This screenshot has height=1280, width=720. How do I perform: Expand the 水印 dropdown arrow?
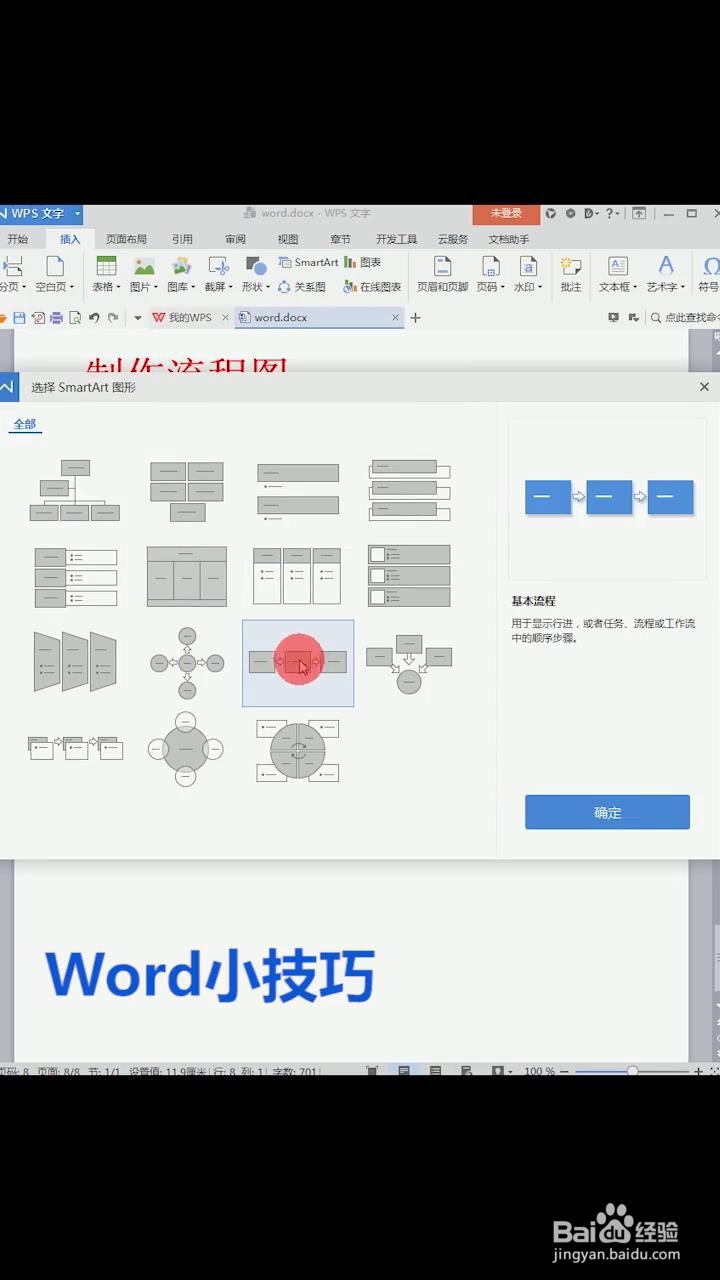540,288
